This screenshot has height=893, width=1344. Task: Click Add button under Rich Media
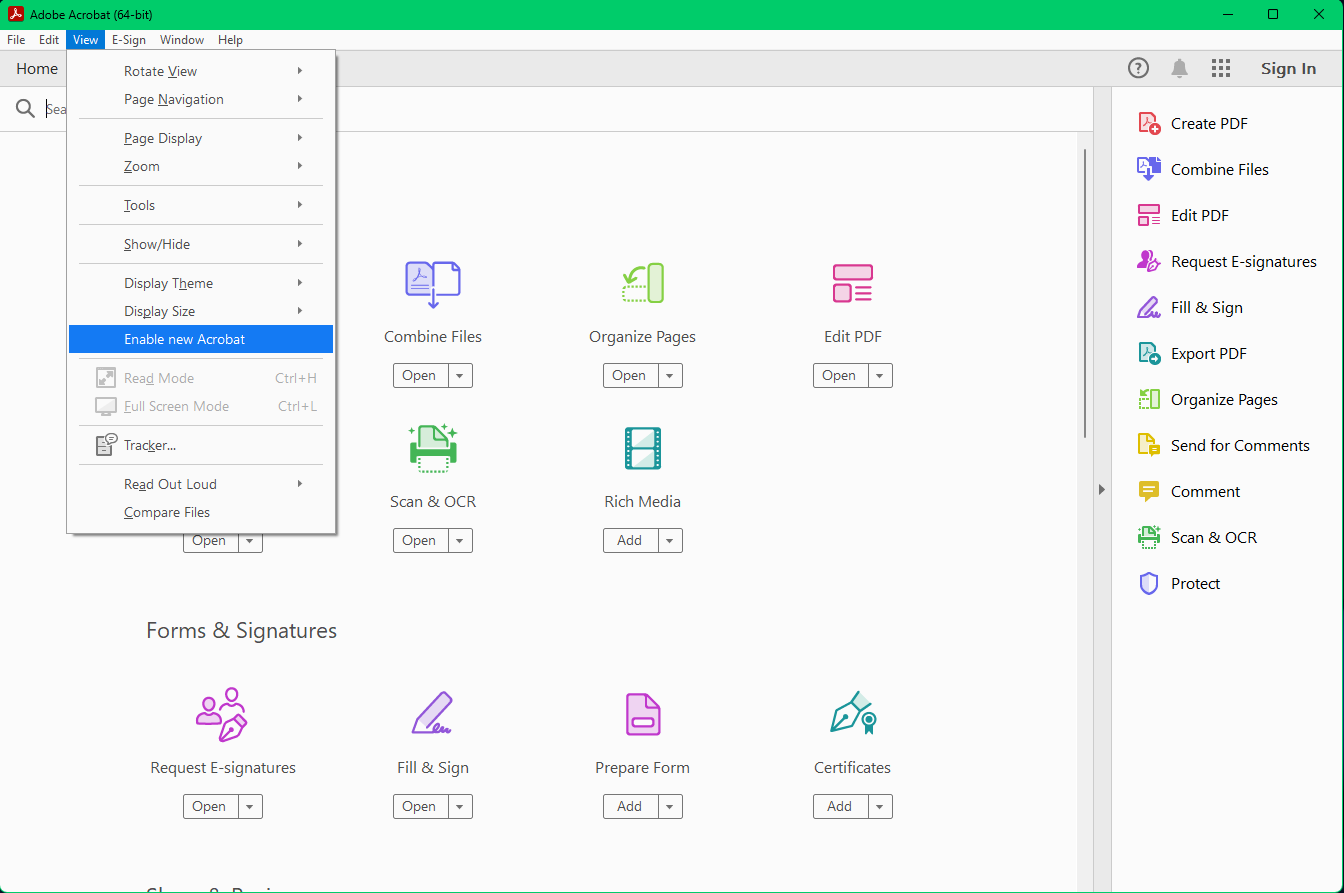(629, 540)
